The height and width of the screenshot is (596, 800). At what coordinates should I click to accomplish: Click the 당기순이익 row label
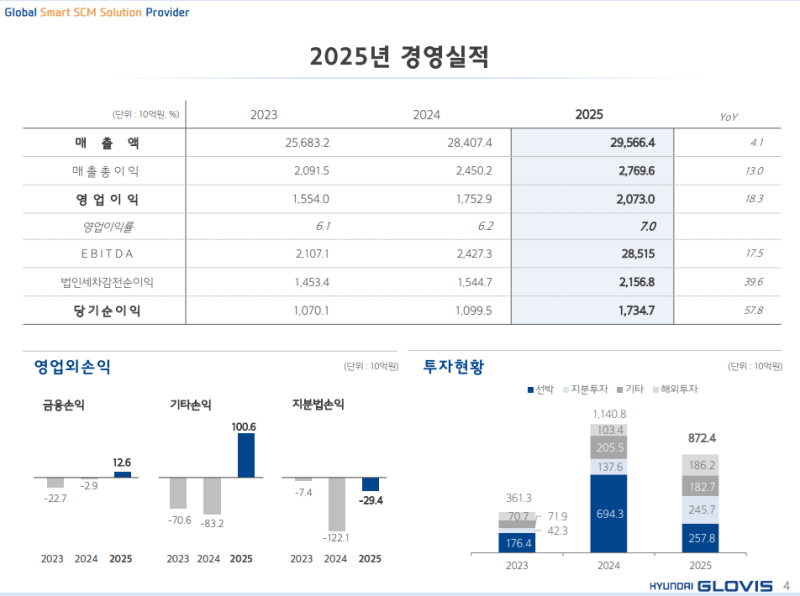(106, 311)
